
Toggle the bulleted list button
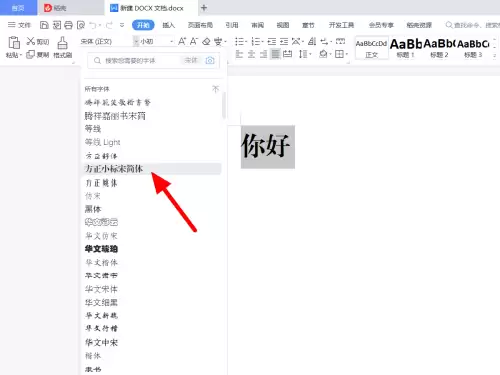pyautogui.click(x=240, y=41)
